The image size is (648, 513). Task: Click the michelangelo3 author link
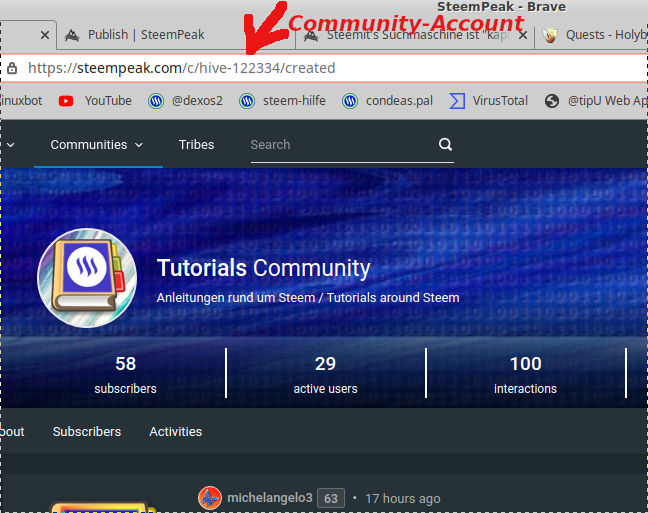pyautogui.click(x=269, y=498)
